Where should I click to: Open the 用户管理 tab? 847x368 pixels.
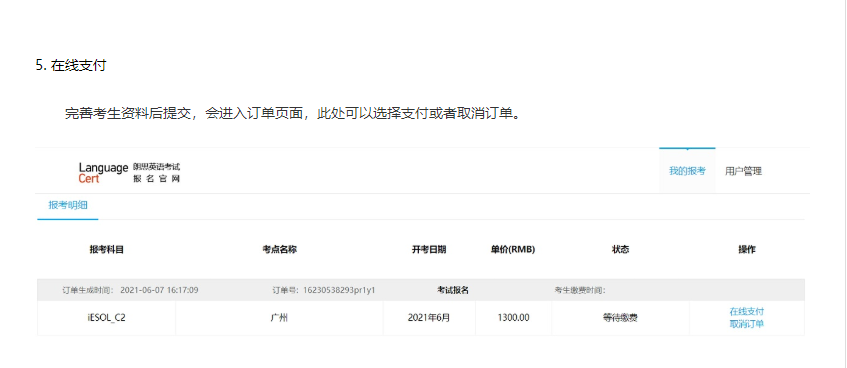click(x=743, y=171)
